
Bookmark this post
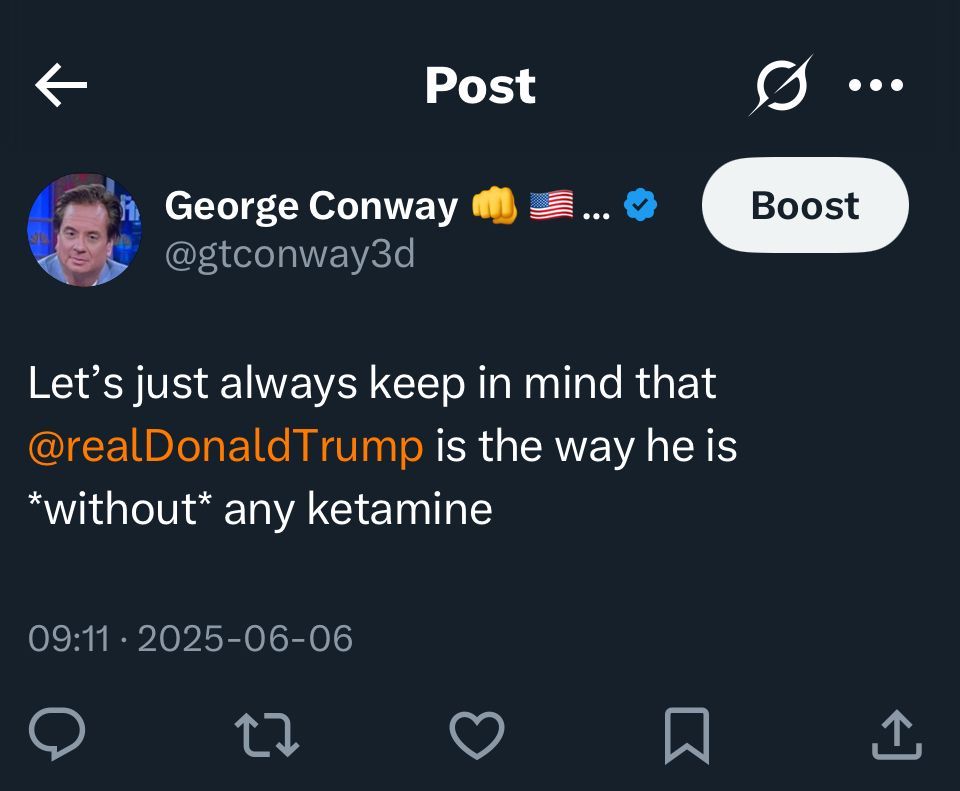pos(687,735)
